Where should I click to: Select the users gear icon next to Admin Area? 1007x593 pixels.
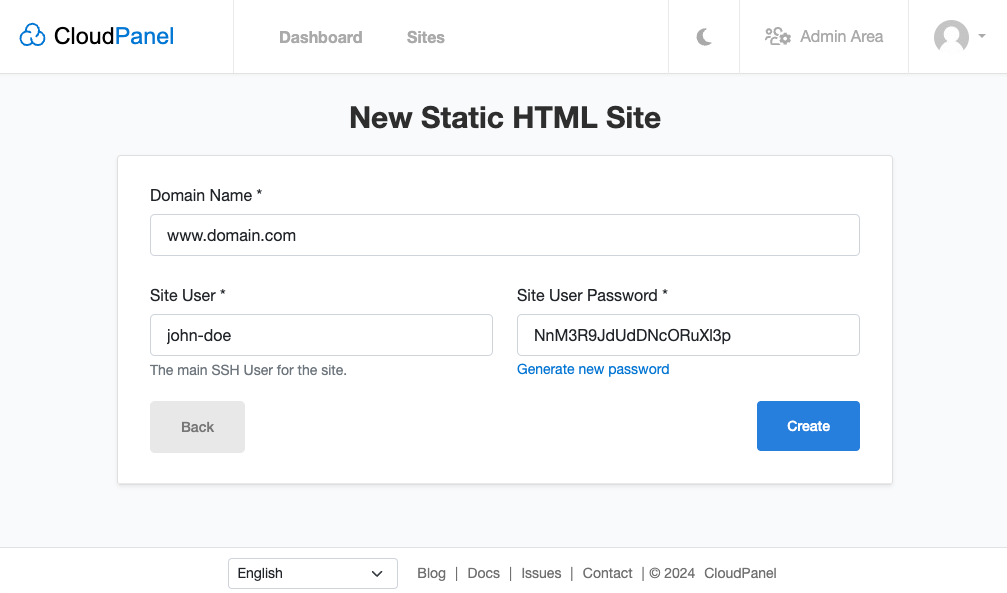(x=776, y=36)
